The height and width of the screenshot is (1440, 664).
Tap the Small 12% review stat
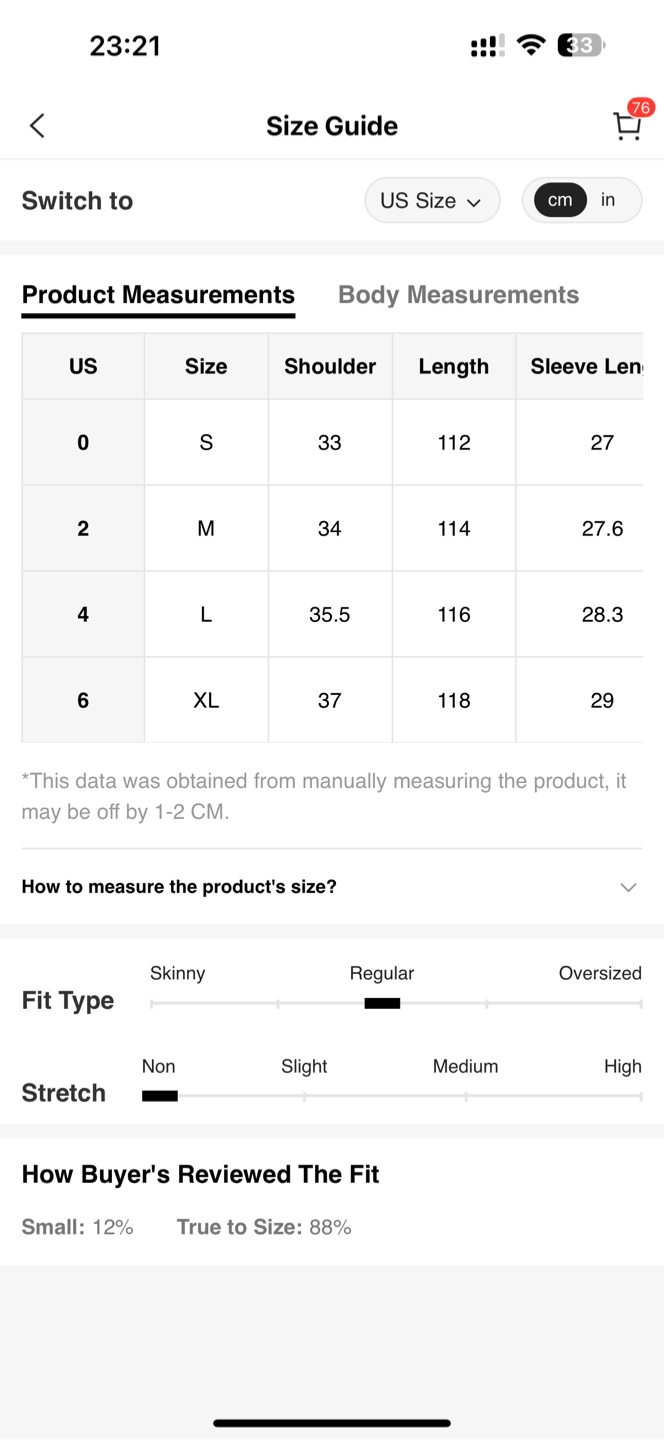pyautogui.click(x=78, y=1227)
